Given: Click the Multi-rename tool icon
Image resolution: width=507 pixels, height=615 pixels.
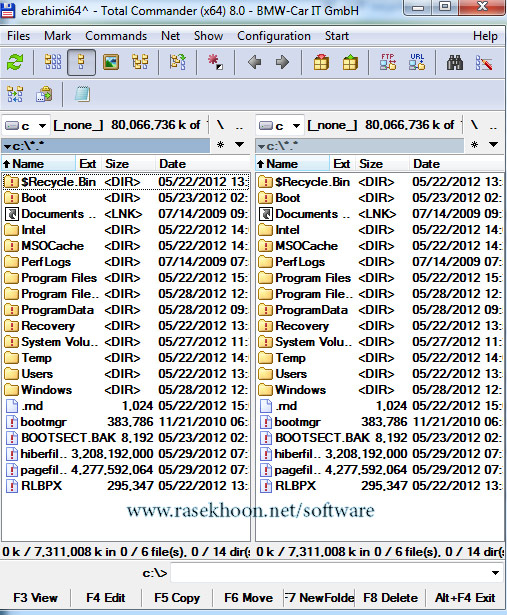Looking at the screenshot, I should (484, 62).
